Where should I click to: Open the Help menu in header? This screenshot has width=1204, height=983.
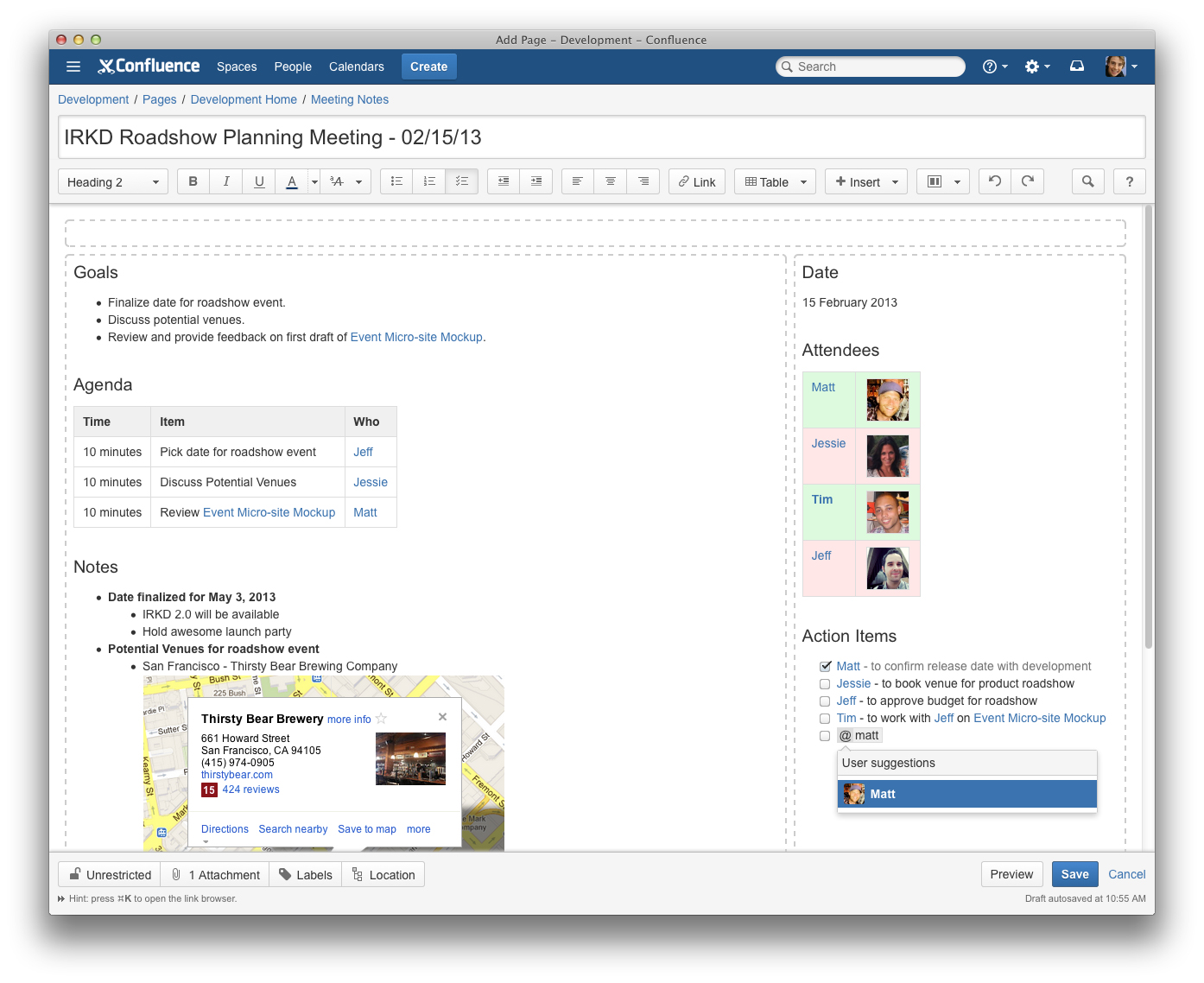click(x=995, y=67)
